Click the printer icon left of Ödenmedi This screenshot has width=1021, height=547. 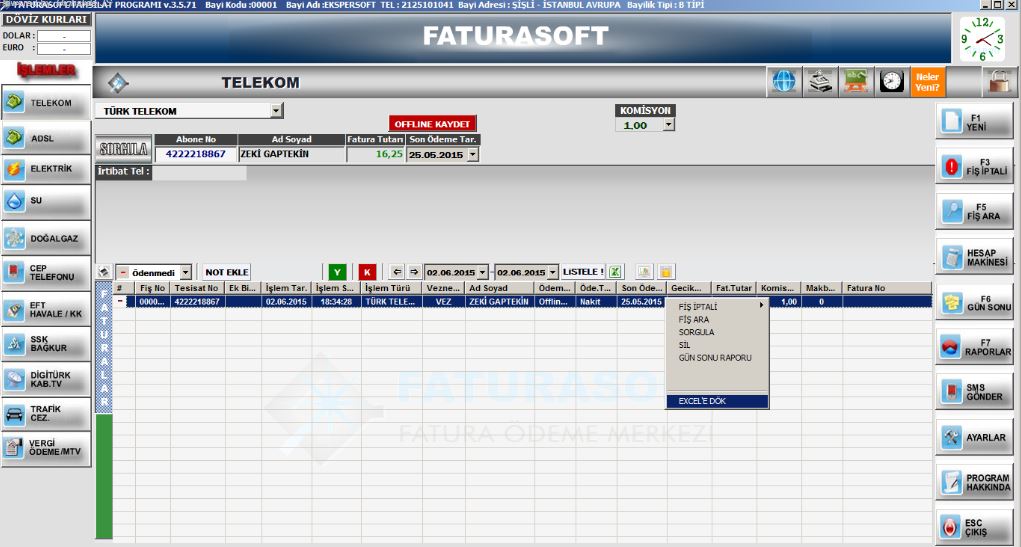coord(104,272)
